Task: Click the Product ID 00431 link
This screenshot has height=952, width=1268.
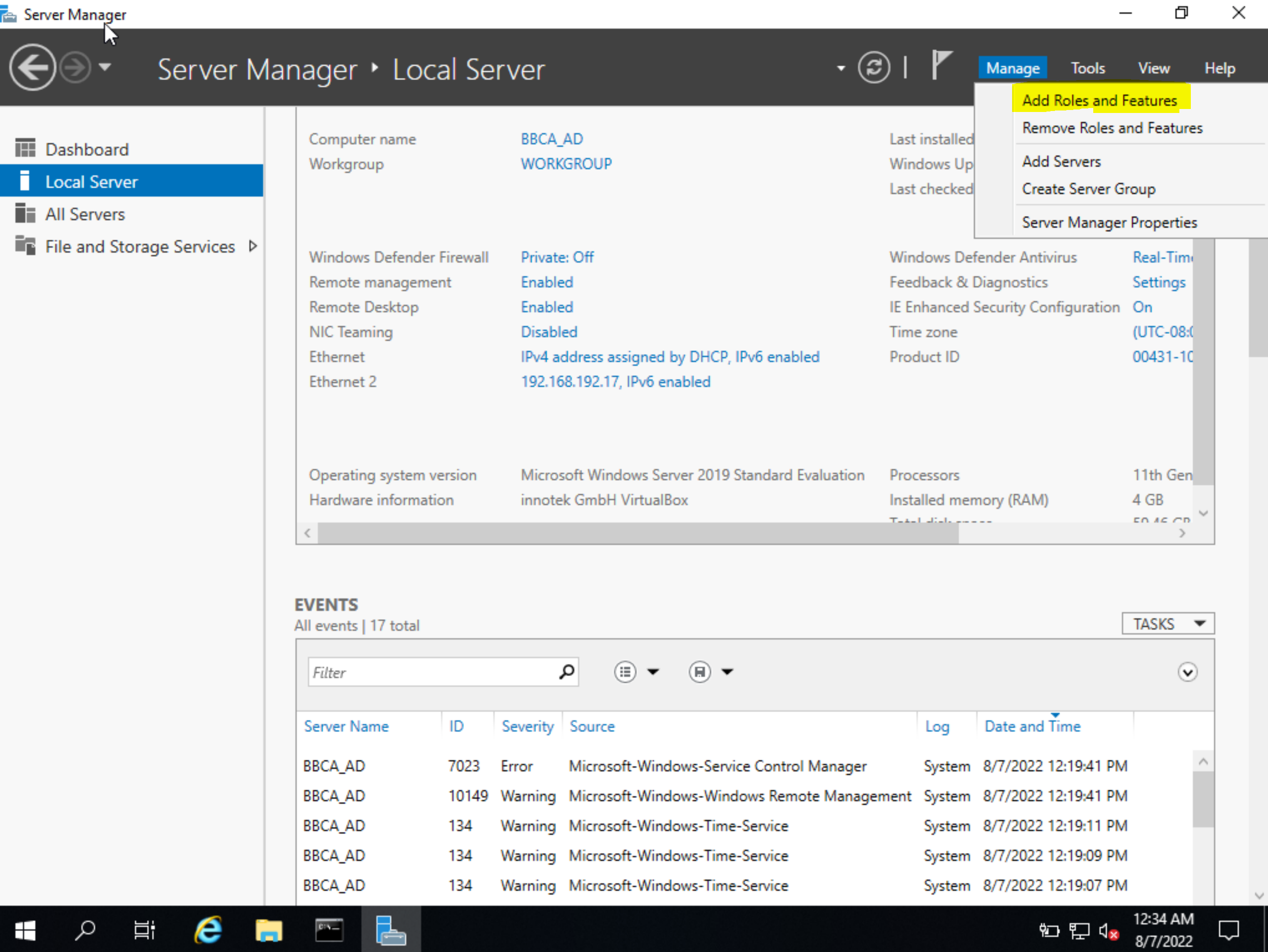Action: point(1162,357)
